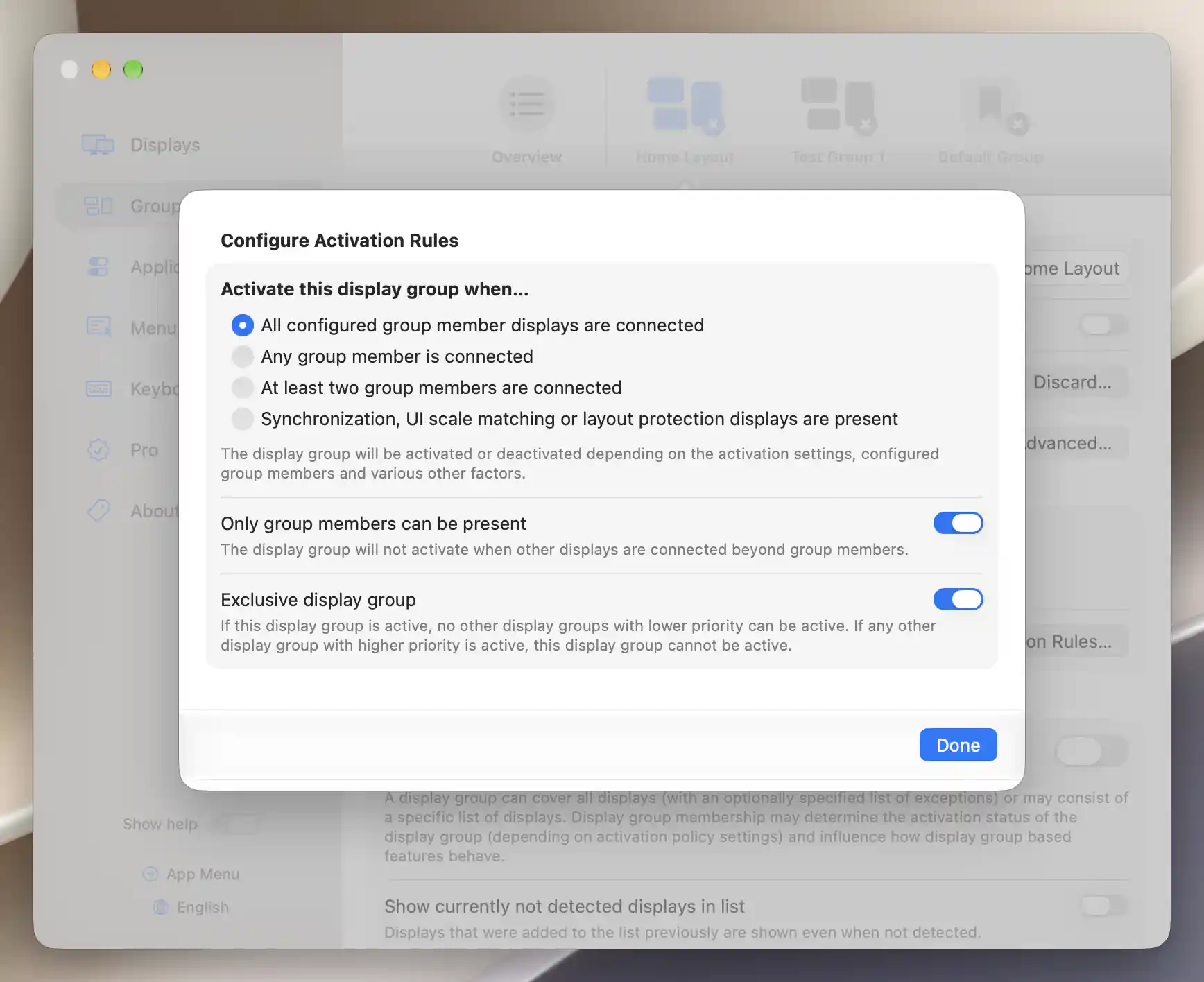
Task: Open the Advanced... button
Action: pos(1076,443)
